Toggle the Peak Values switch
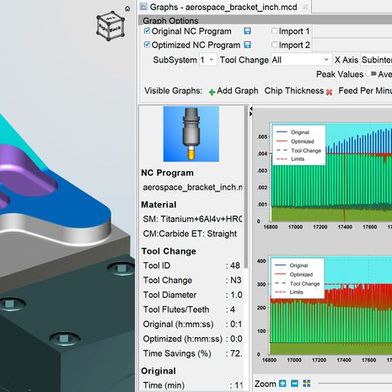Screen dimensions: 392x392 tap(371, 74)
